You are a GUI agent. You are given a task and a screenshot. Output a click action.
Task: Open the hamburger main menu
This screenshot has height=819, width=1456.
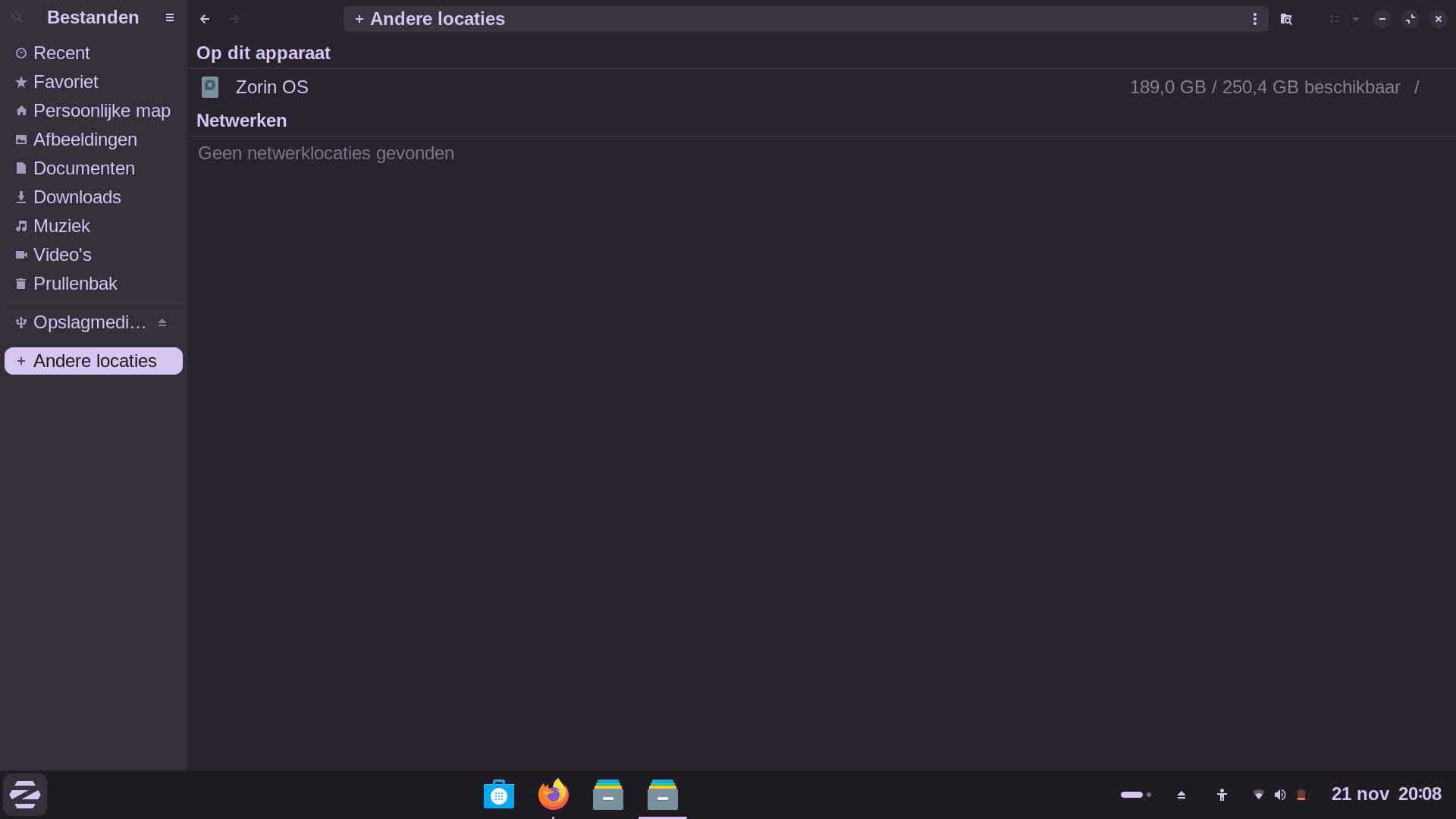[x=170, y=18]
